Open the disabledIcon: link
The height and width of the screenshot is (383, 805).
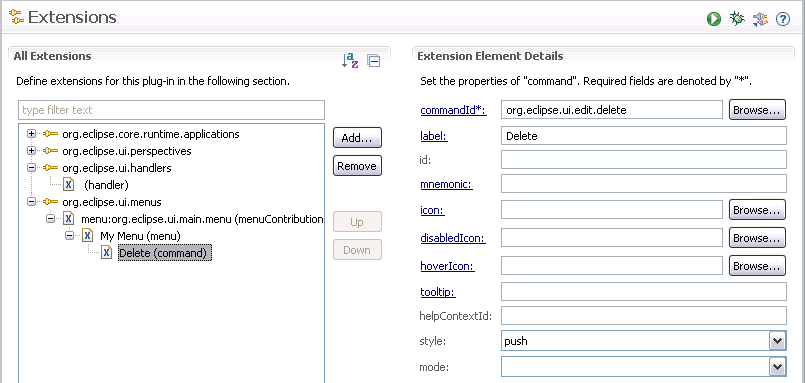pyautogui.click(x=453, y=238)
